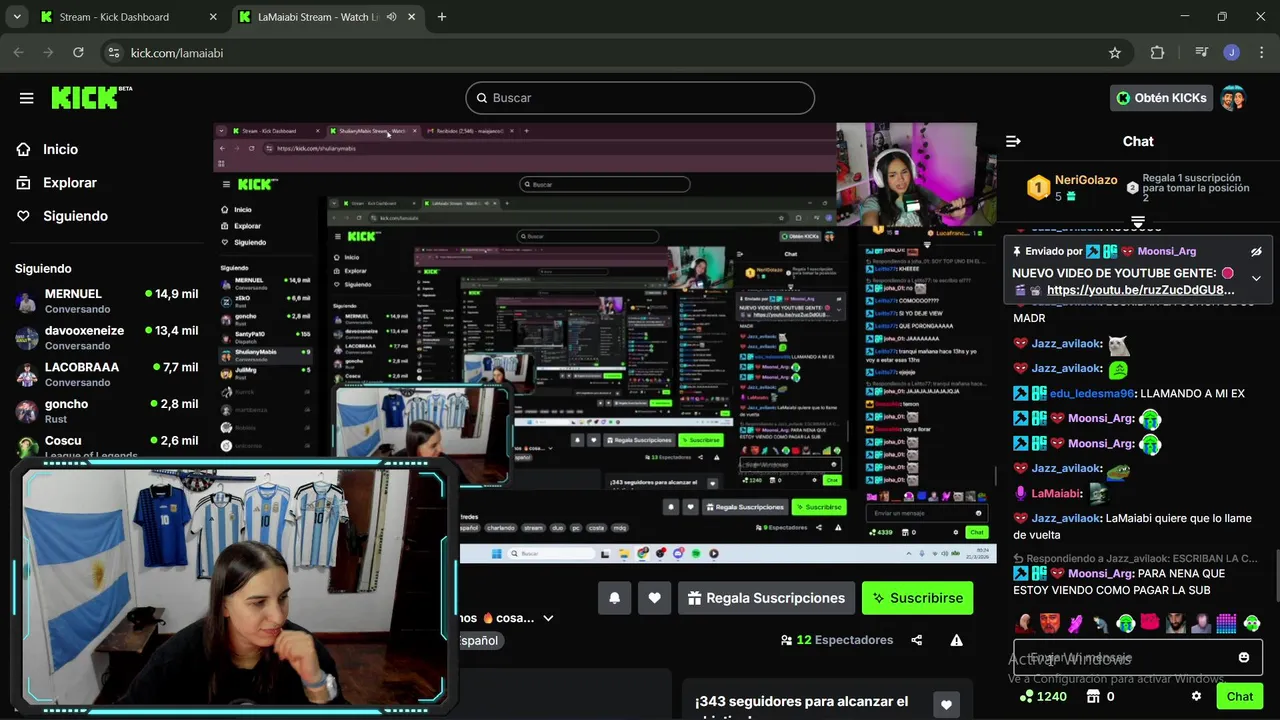
Task: Open MERNUEL's followed channel
Action: 106,301
